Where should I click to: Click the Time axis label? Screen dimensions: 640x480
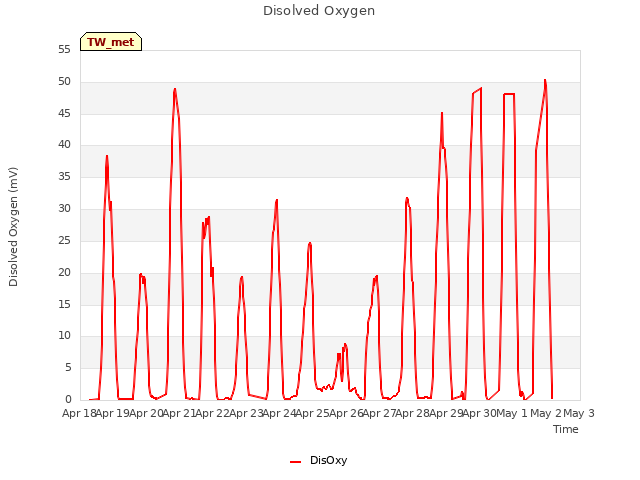point(565,429)
